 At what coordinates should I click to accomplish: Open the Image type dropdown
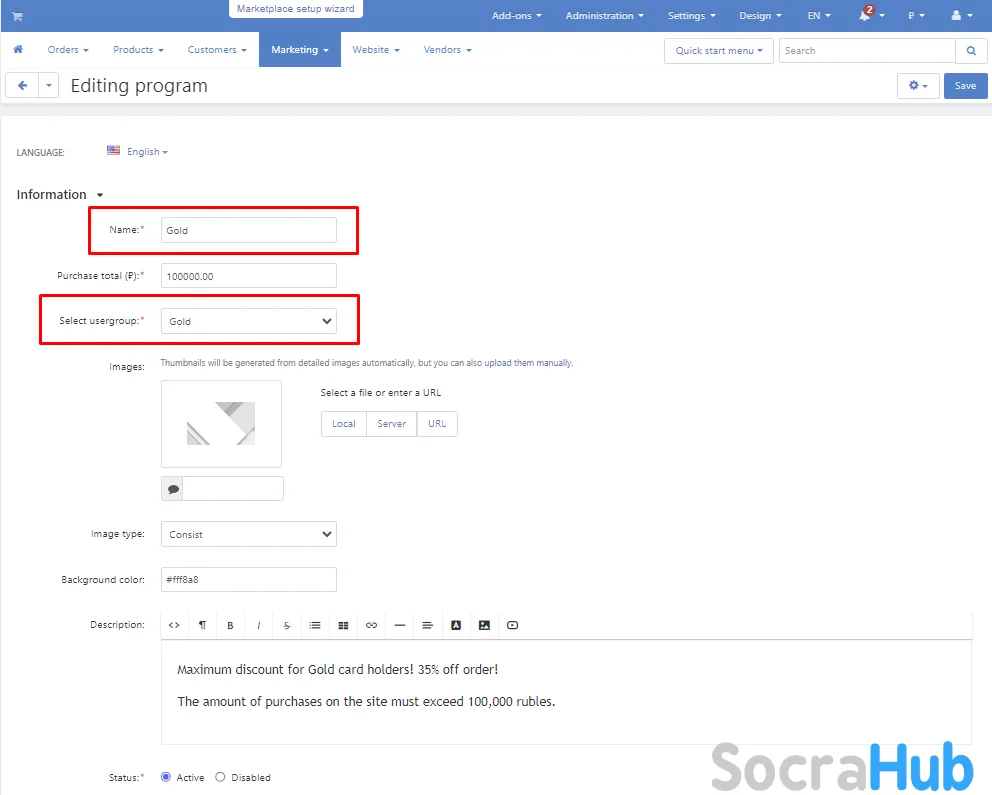pyautogui.click(x=249, y=534)
